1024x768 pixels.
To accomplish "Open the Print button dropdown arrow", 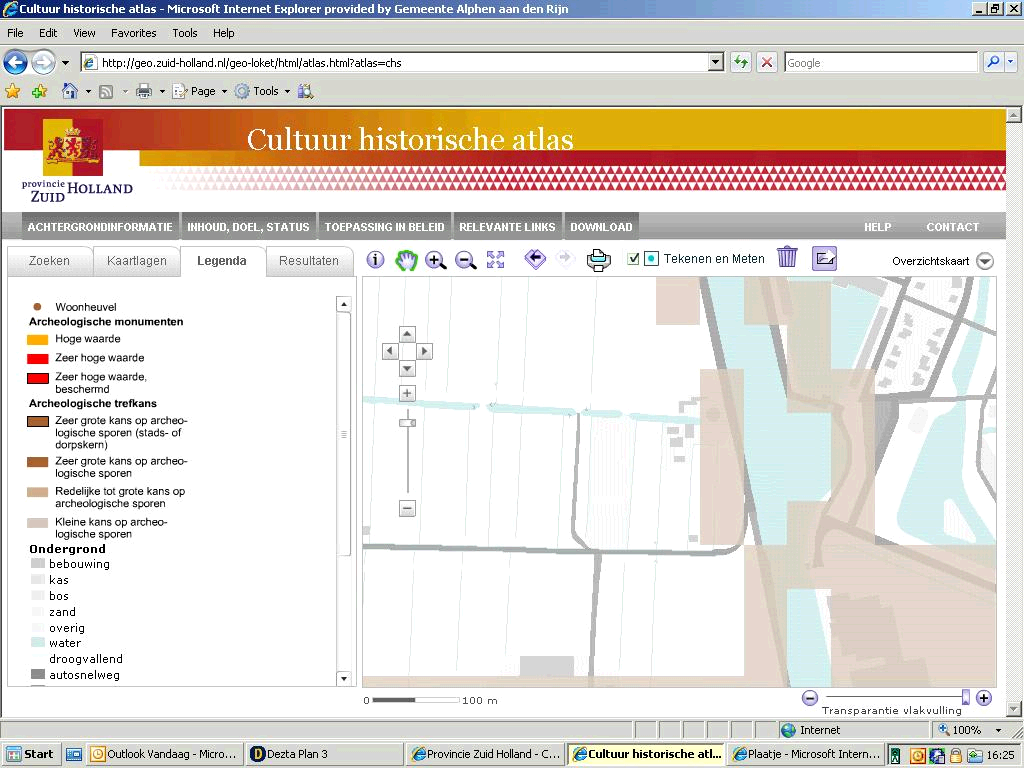I will (x=162, y=91).
